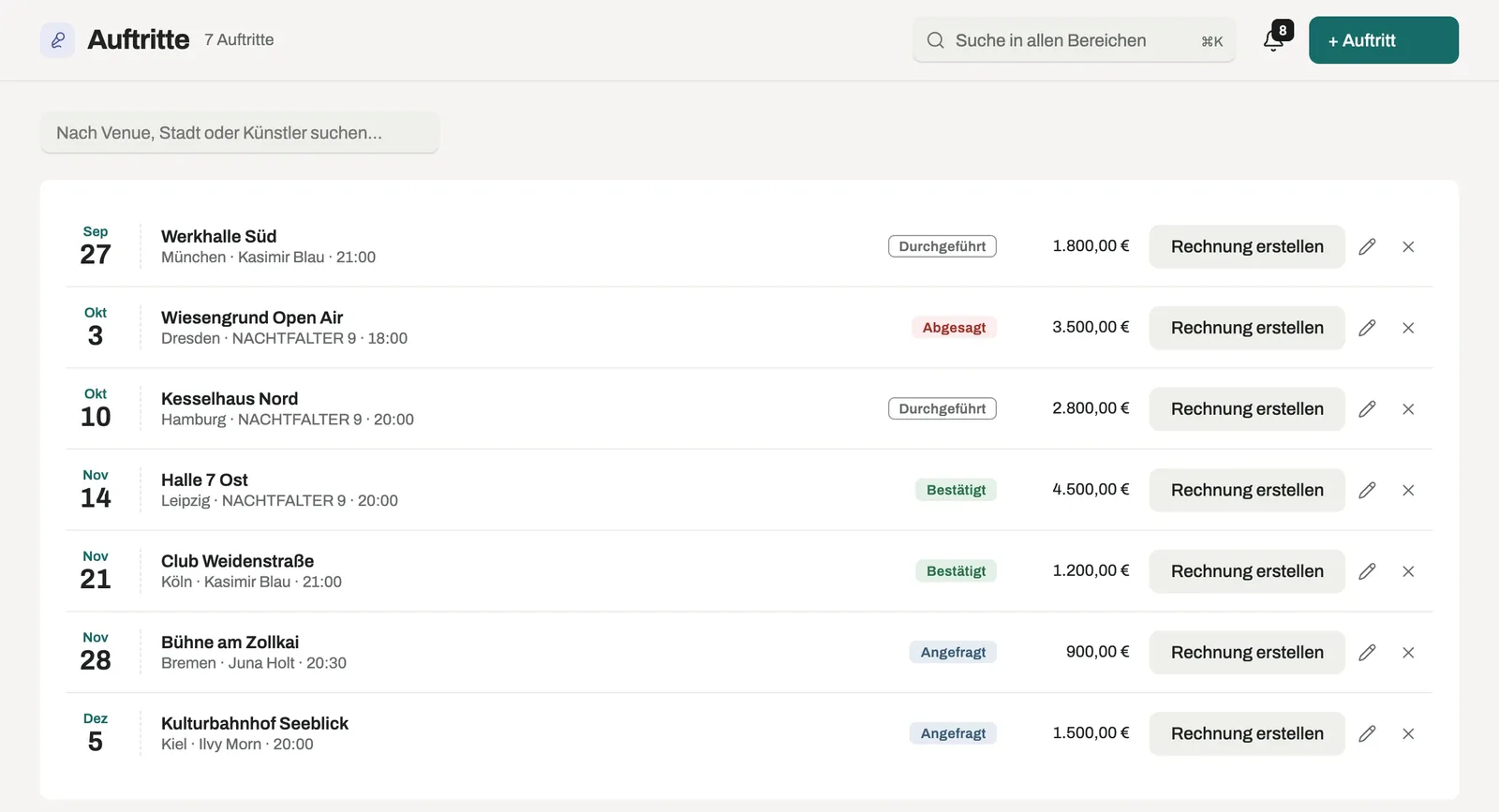Image resolution: width=1499 pixels, height=812 pixels.
Task: Click Bestätigt badge on Club Weidenstraße row
Action: (956, 571)
